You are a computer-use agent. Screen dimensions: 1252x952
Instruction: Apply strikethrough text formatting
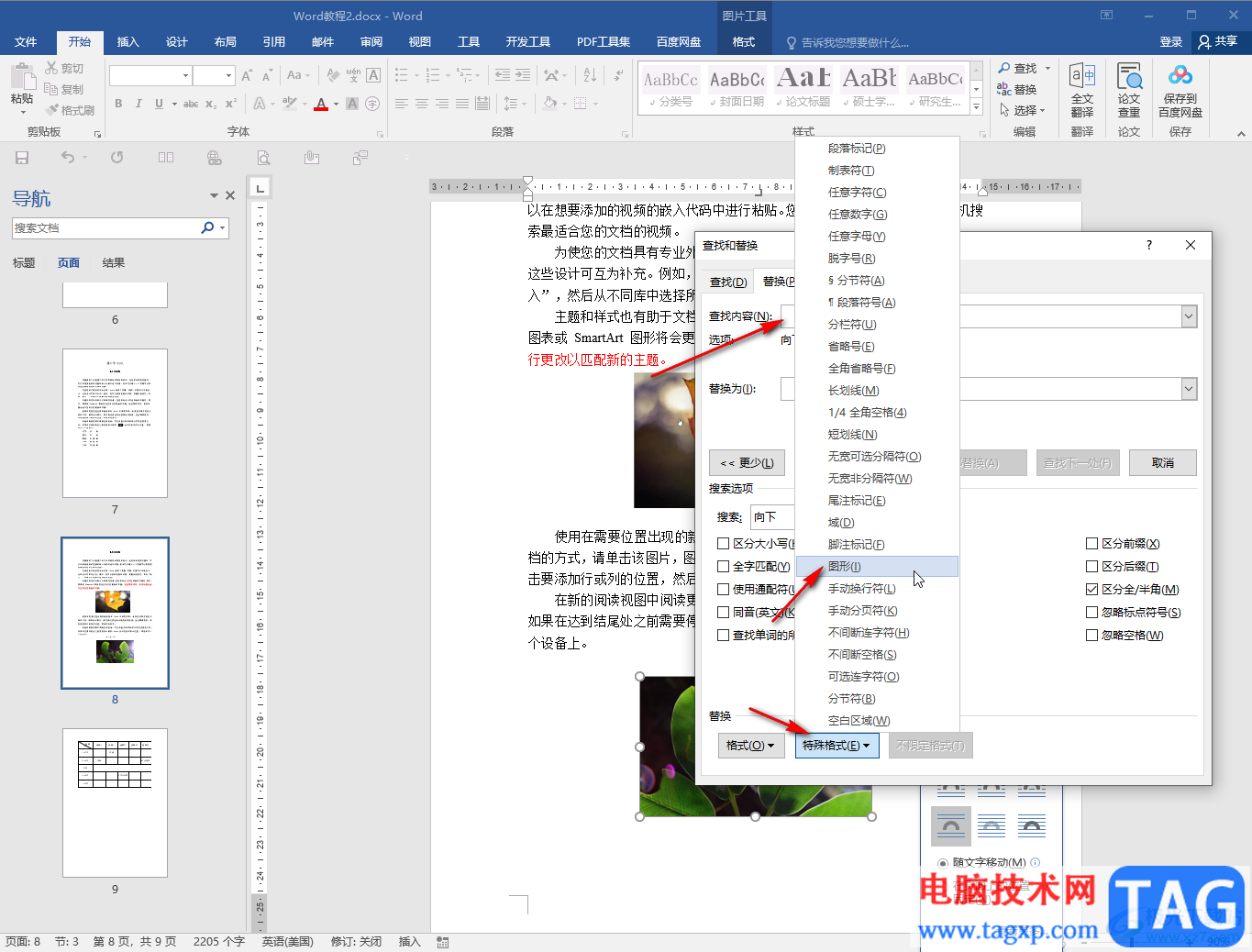[x=191, y=104]
